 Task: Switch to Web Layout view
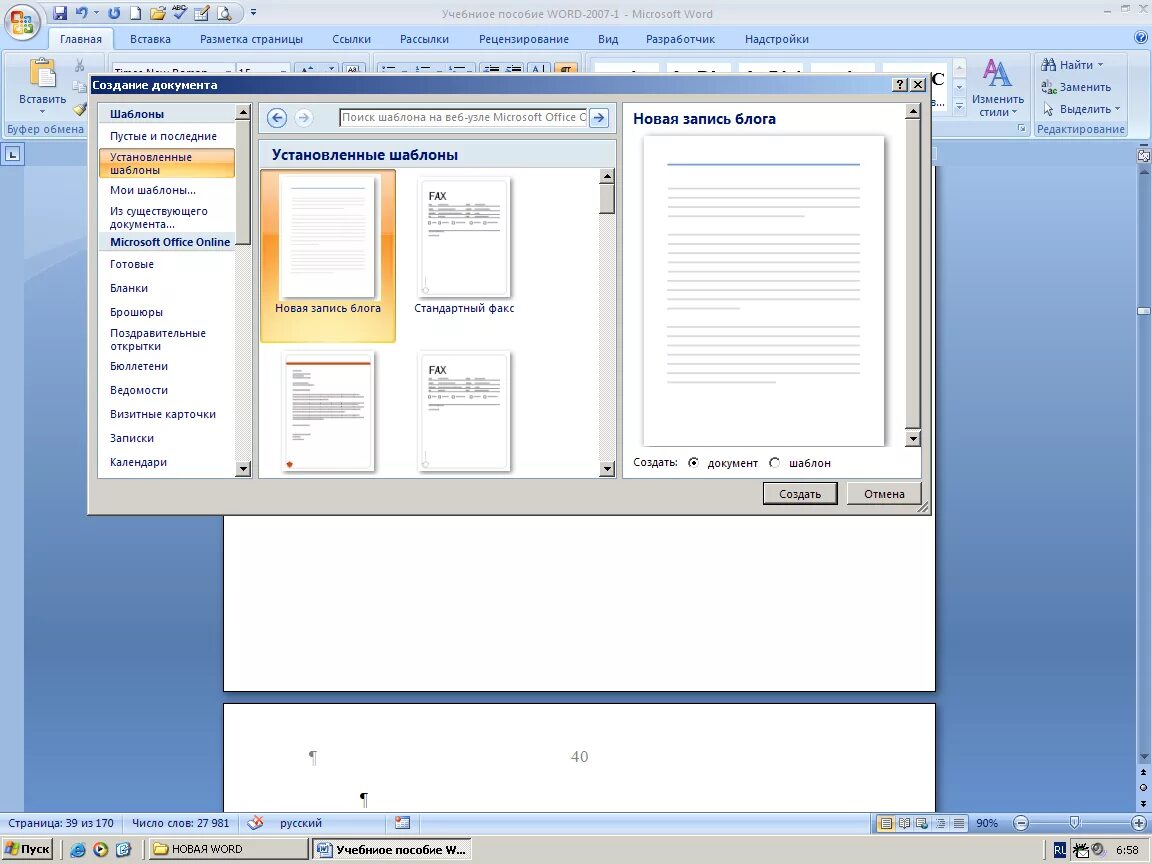921,823
